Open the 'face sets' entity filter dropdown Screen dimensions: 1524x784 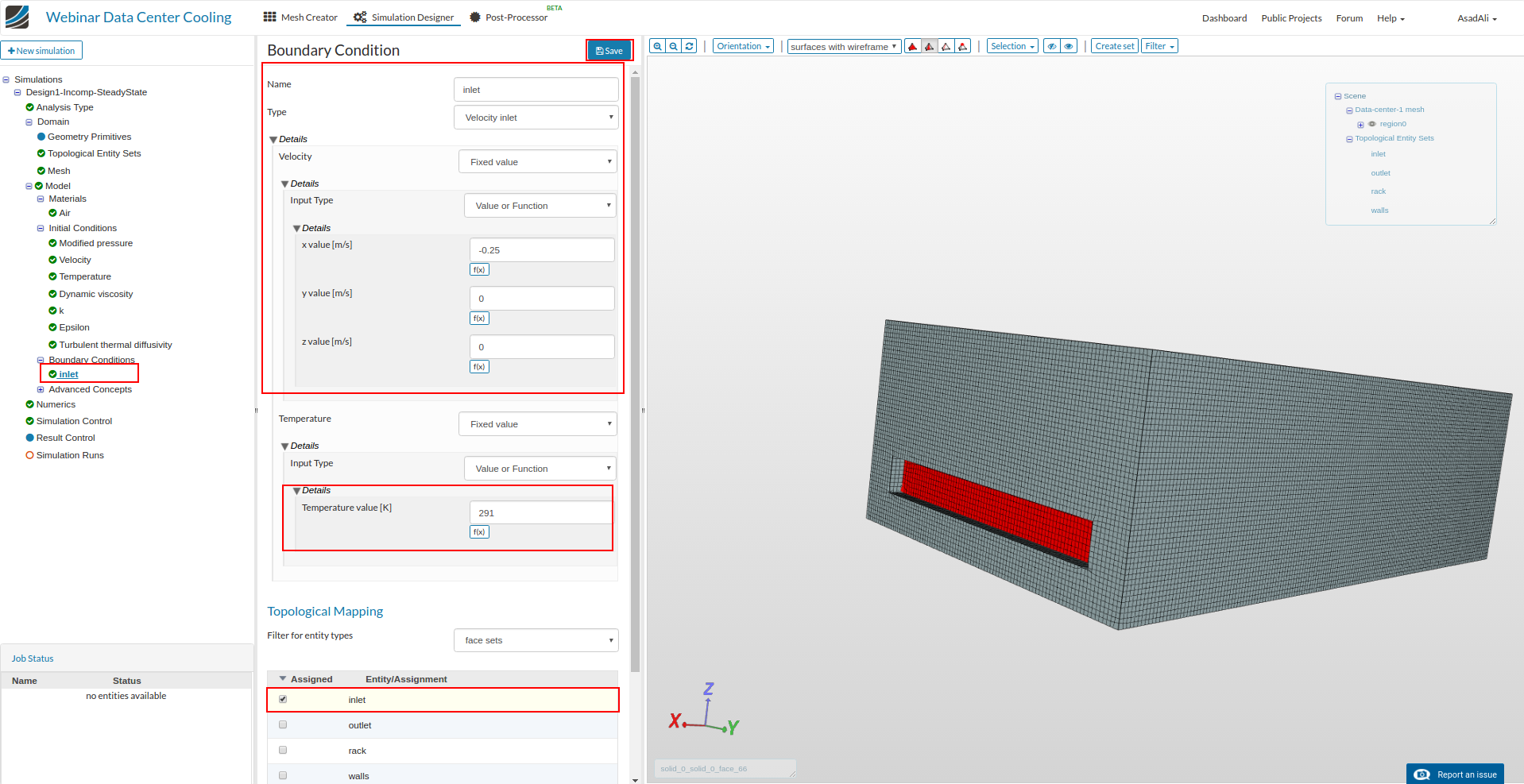tap(536, 640)
